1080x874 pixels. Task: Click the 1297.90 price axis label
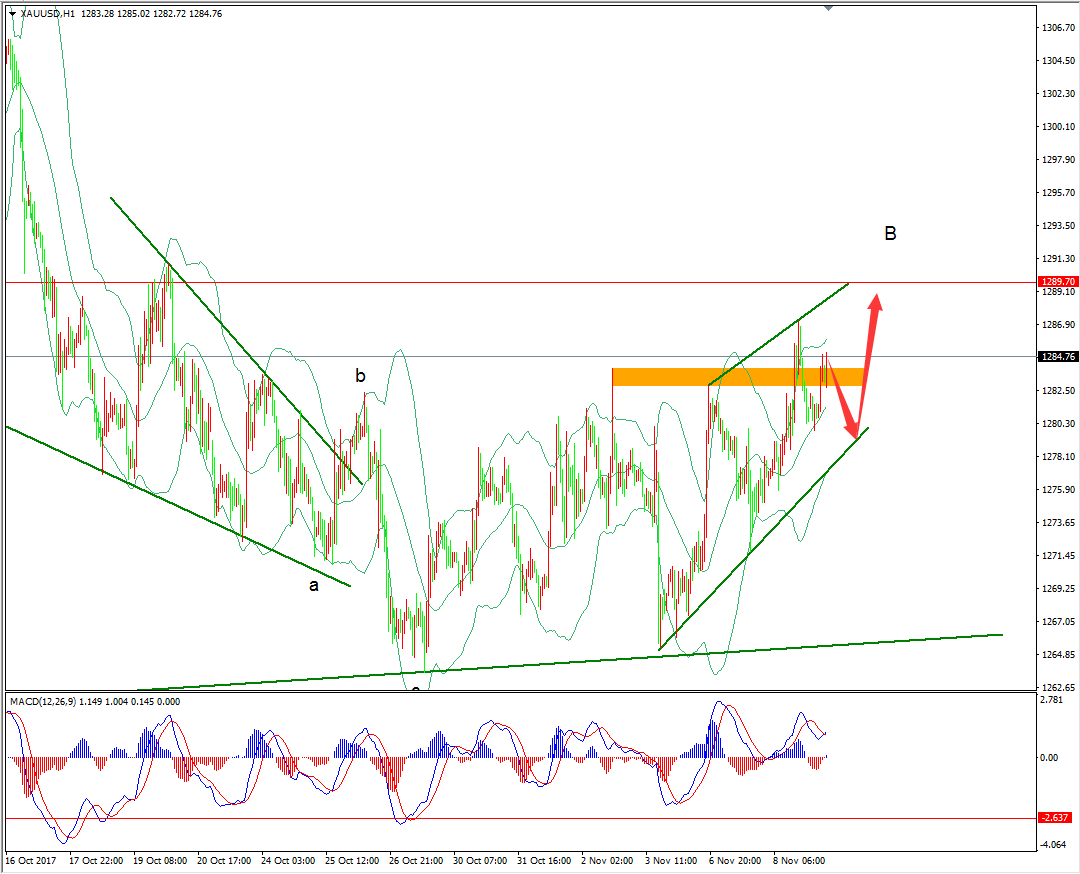click(1059, 160)
